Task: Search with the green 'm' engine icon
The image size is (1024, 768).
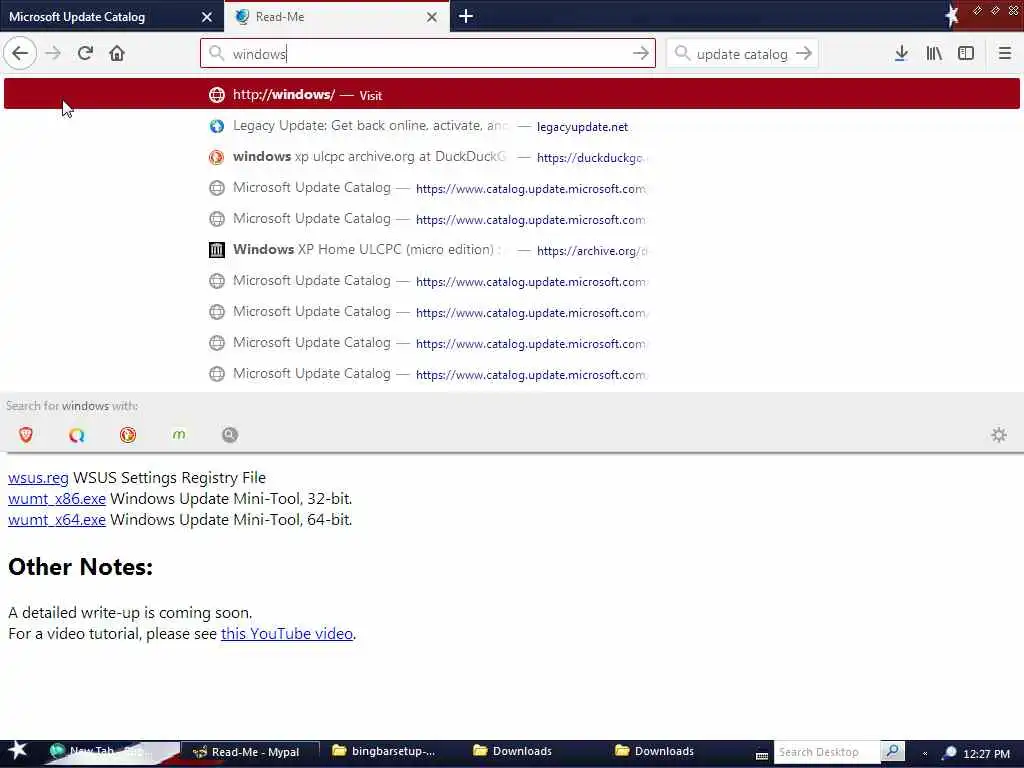Action: tap(179, 435)
